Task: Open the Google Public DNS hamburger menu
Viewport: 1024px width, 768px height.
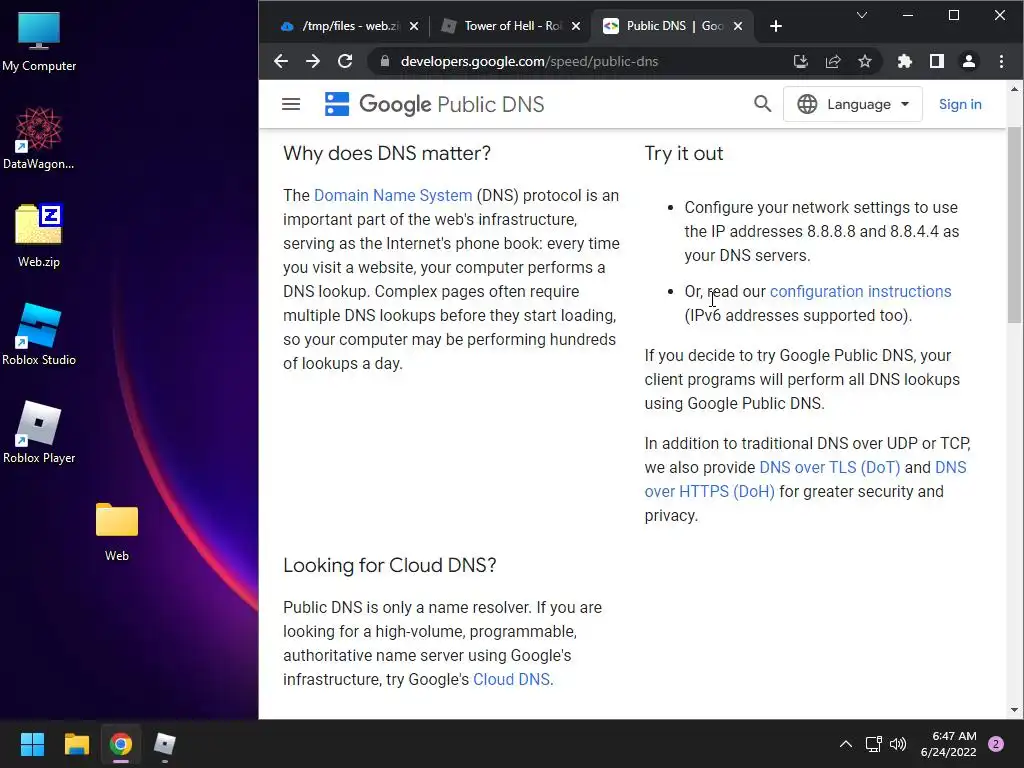Action: coord(291,104)
